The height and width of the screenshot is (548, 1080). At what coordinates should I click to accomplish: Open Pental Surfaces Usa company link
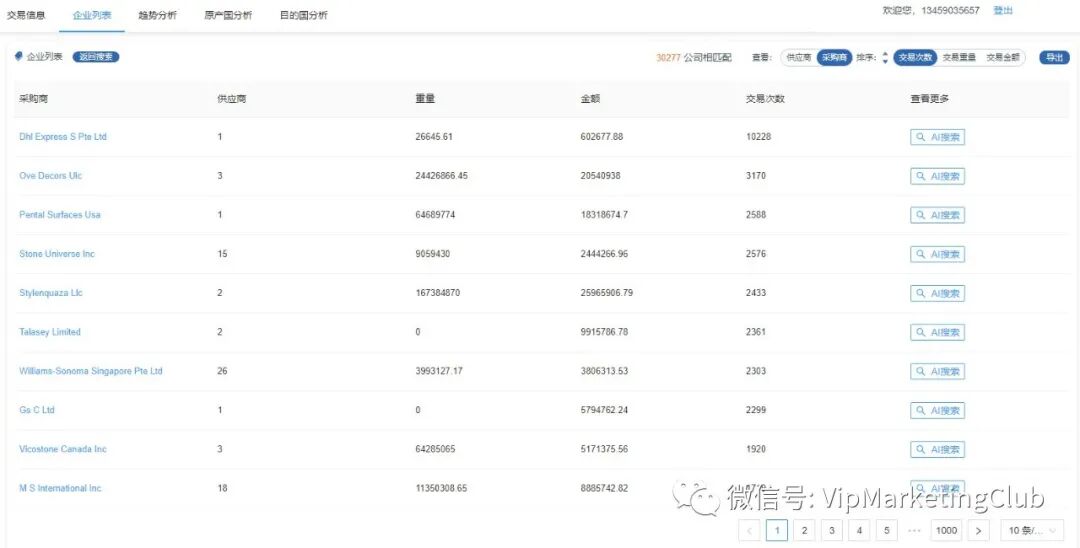[x=60, y=215]
